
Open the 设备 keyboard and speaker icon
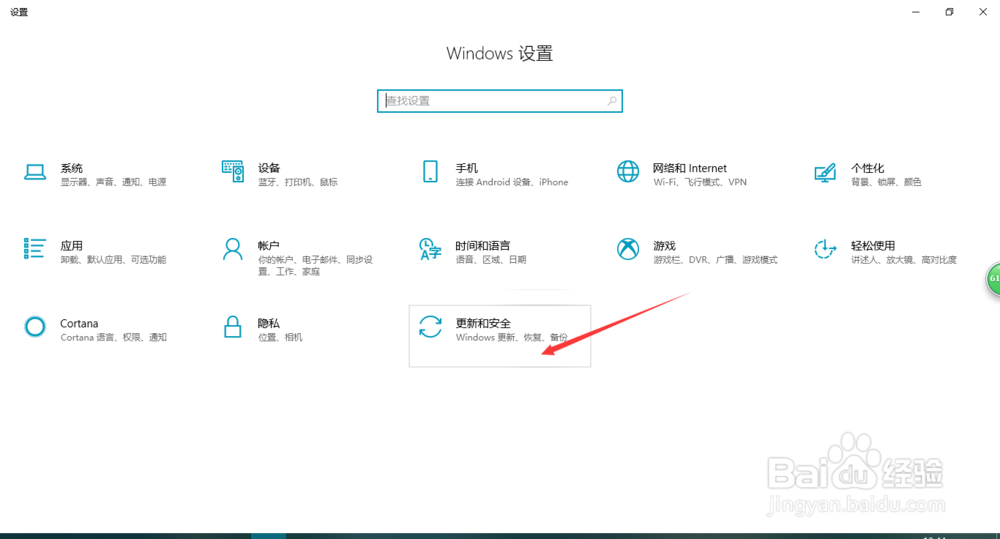coord(233,172)
